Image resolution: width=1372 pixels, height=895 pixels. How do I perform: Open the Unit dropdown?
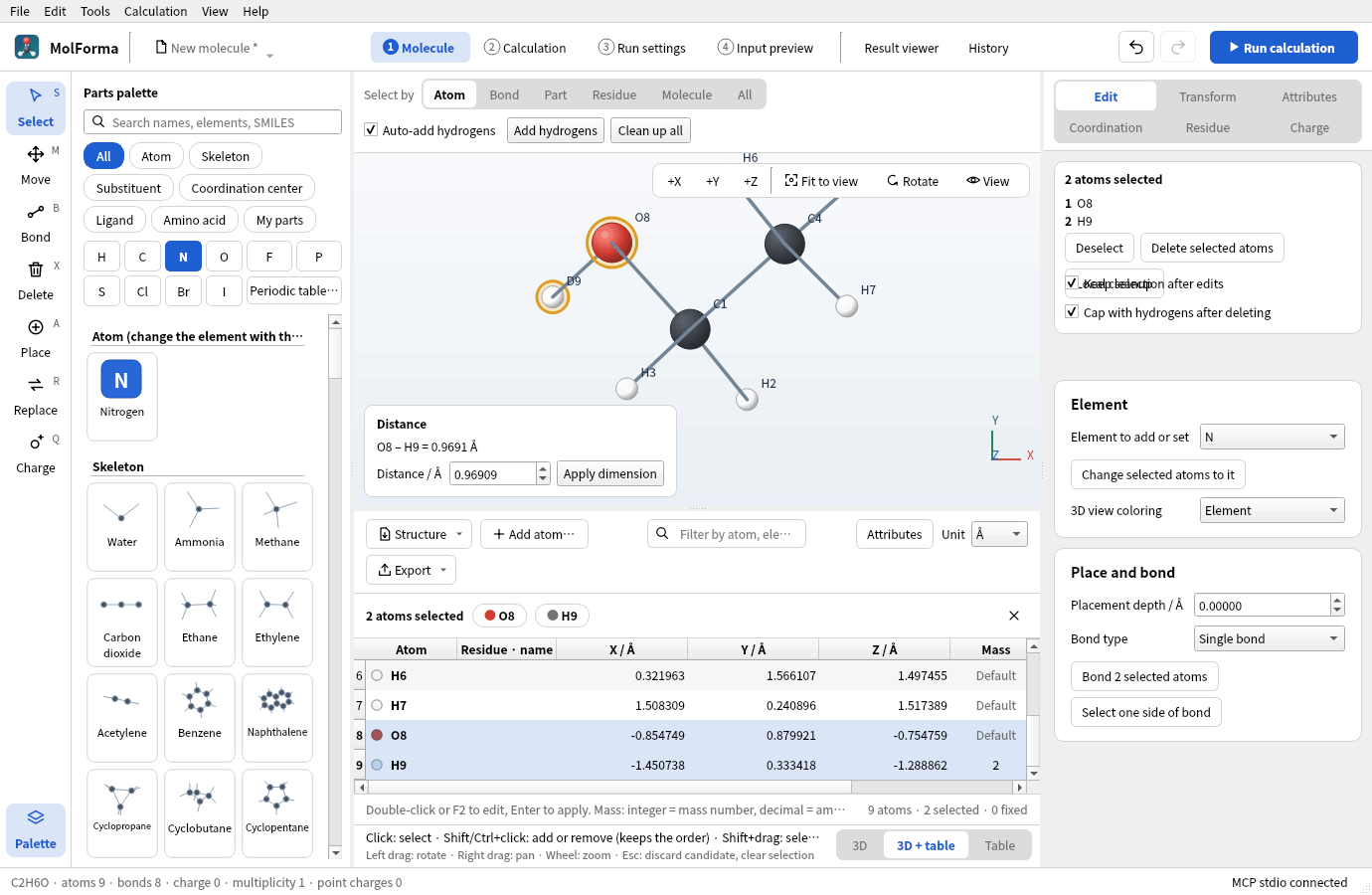point(999,534)
